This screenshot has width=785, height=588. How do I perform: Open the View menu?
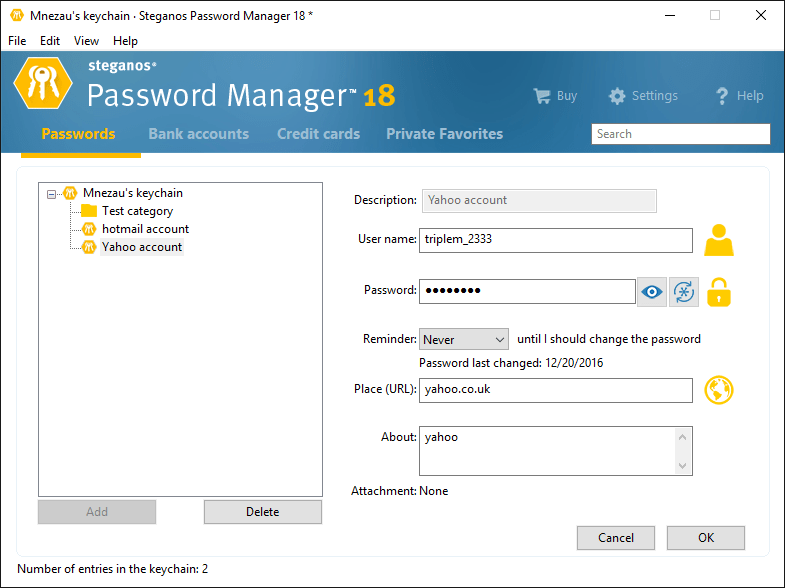point(86,41)
